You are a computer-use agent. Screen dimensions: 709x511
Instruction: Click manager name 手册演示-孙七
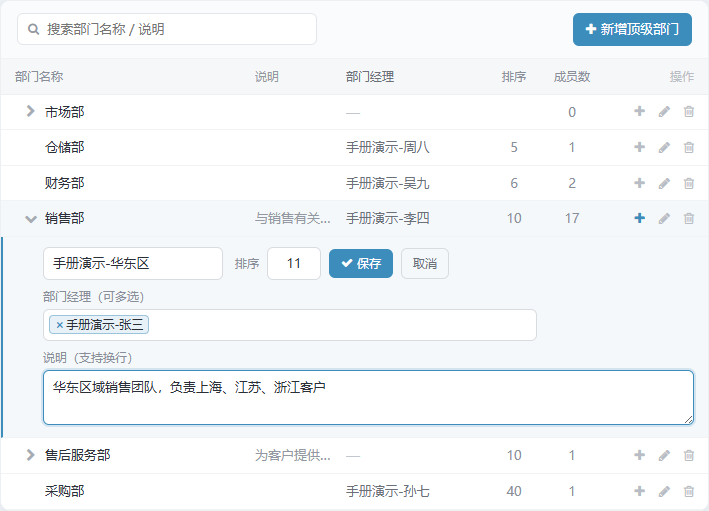[x=388, y=491]
